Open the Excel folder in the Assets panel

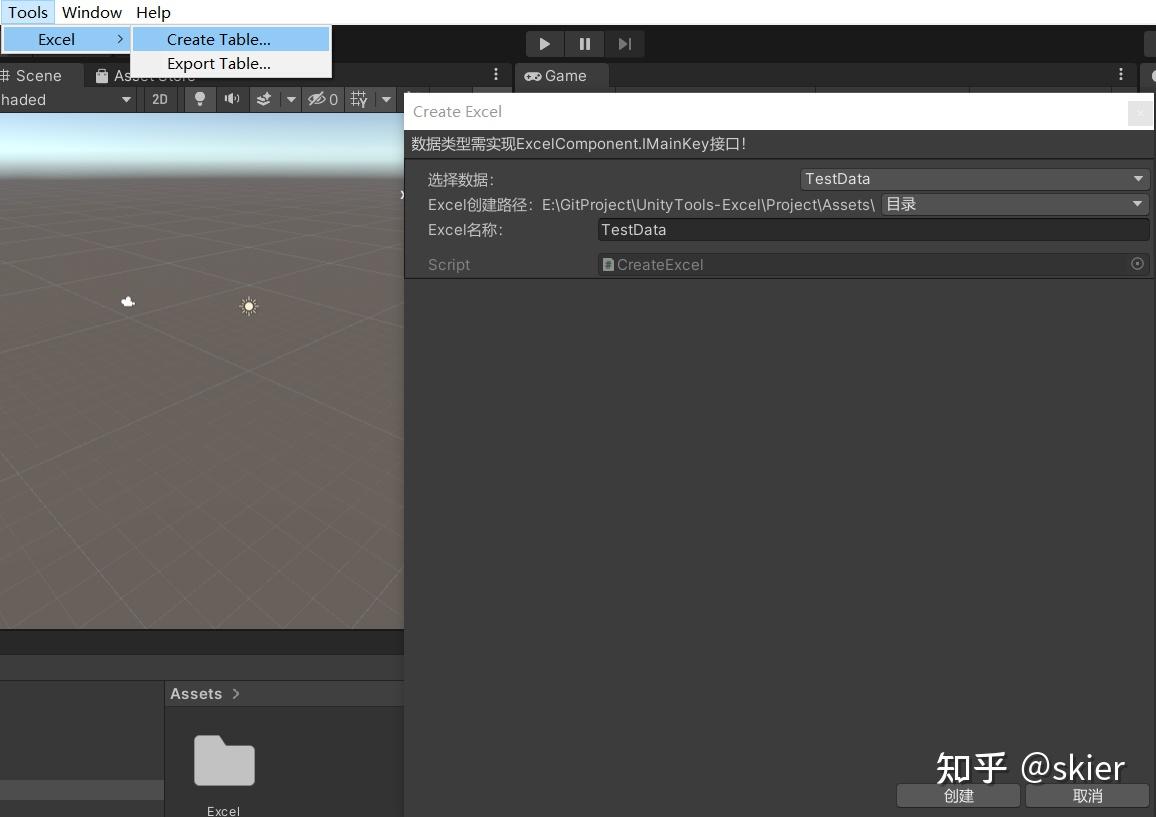pos(223,763)
